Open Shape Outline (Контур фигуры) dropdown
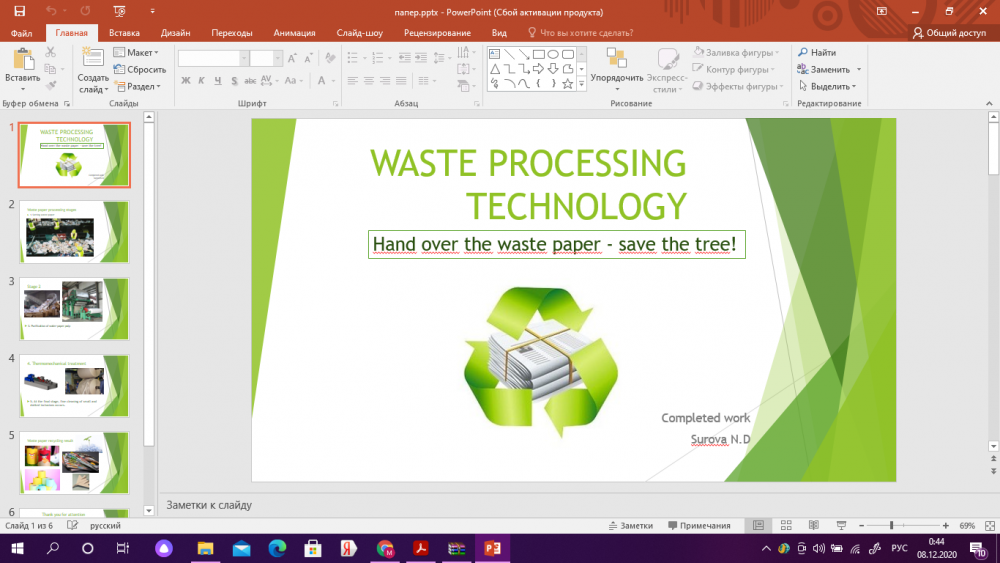The width and height of the screenshot is (1000, 563). [734, 69]
